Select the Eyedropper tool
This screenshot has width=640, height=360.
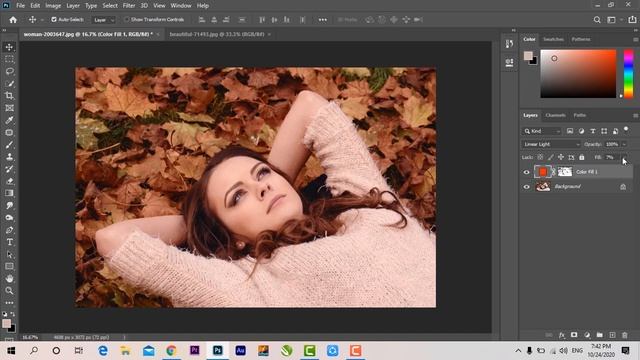9,120
